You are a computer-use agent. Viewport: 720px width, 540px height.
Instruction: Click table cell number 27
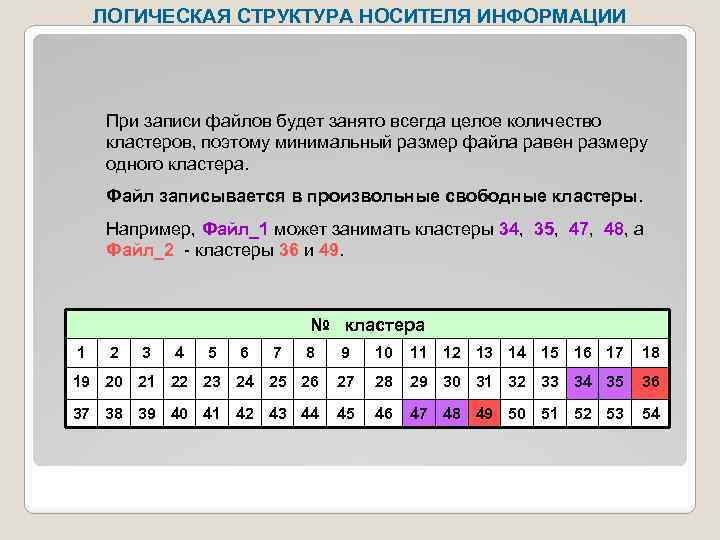coord(345,382)
